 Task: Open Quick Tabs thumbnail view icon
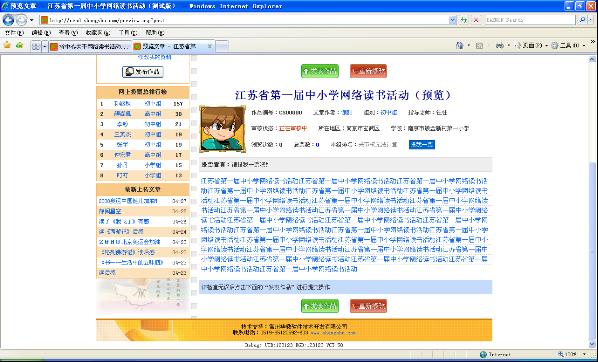(x=35, y=46)
